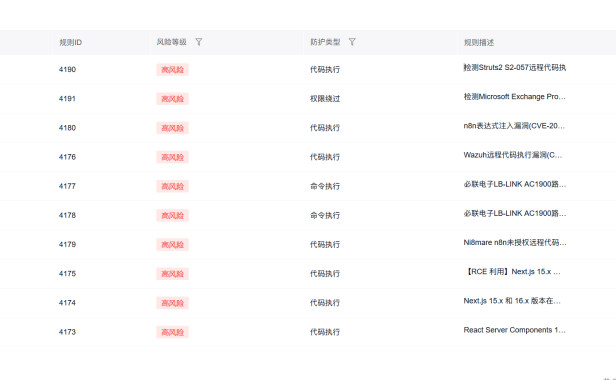Screen dimensions: 616x380
Task: Open the Wazuh远程代码执行漏洞 description
Action: tap(513, 155)
